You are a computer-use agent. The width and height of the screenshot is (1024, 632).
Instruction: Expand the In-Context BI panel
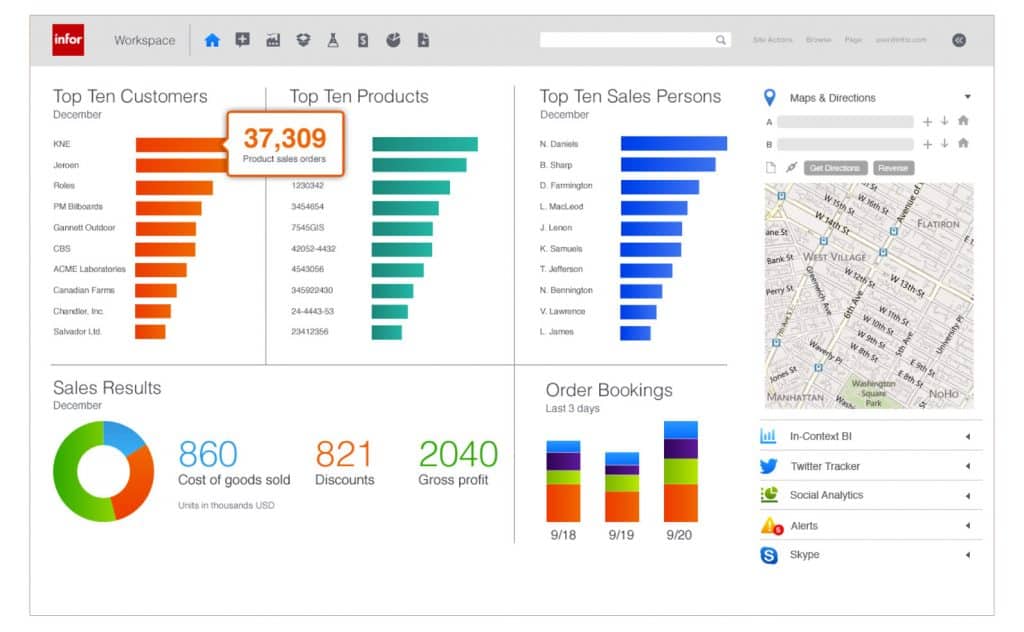[x=965, y=435]
